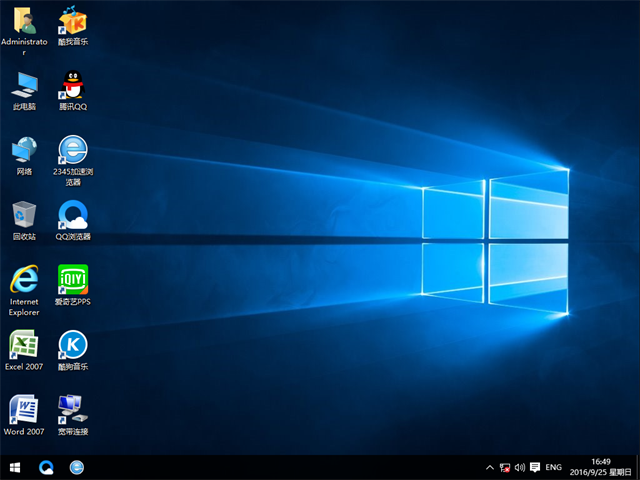Select the Word 2007 shortcut
This screenshot has height=480, width=640.
click(x=24, y=410)
